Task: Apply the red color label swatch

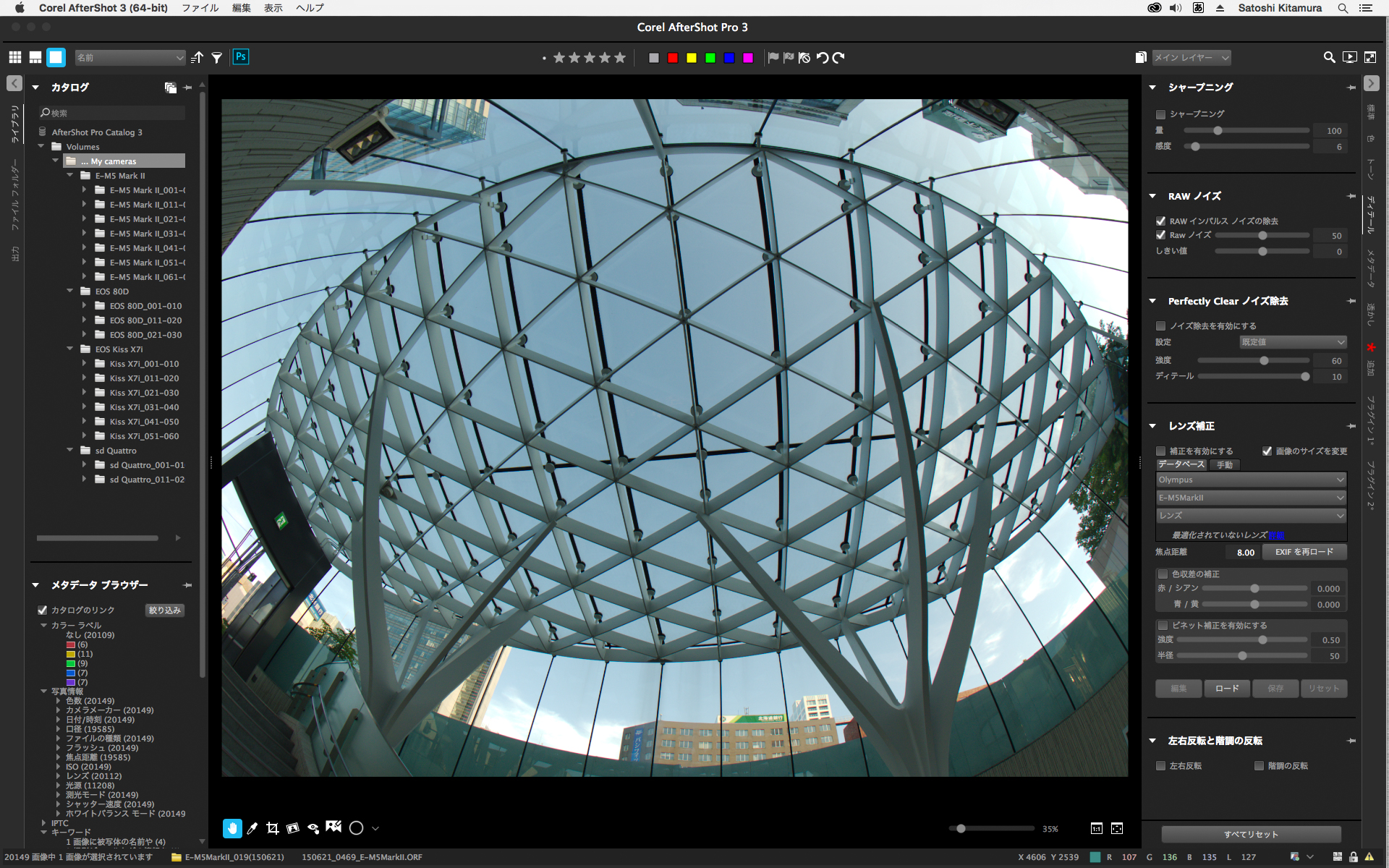Action: pyautogui.click(x=673, y=58)
